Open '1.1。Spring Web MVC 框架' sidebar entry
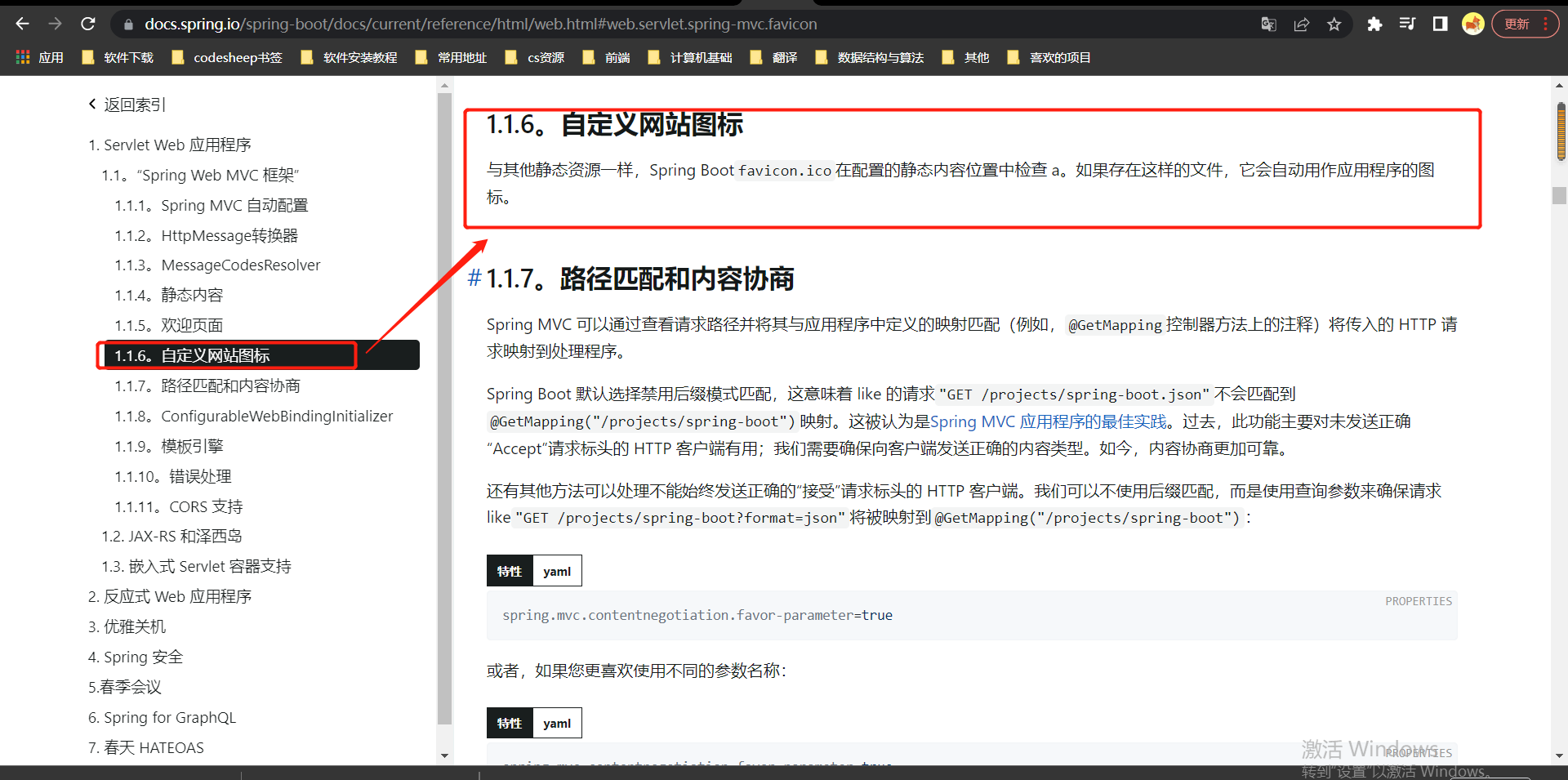1568x780 pixels. (x=201, y=175)
